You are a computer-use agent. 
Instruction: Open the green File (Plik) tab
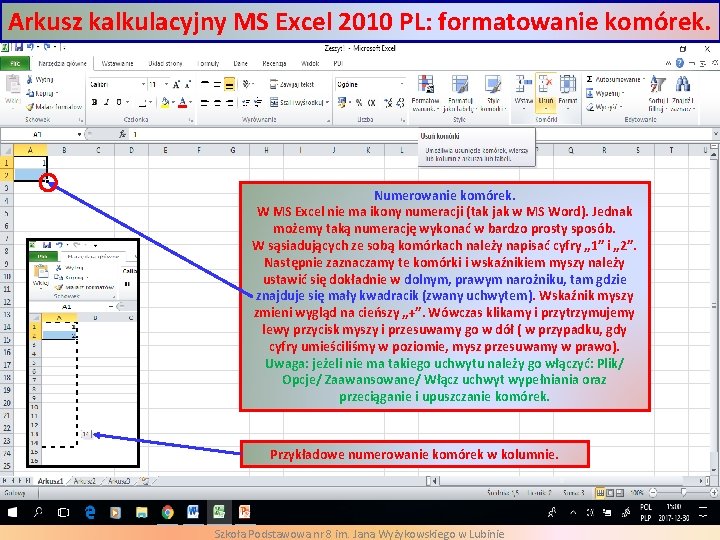[15, 63]
